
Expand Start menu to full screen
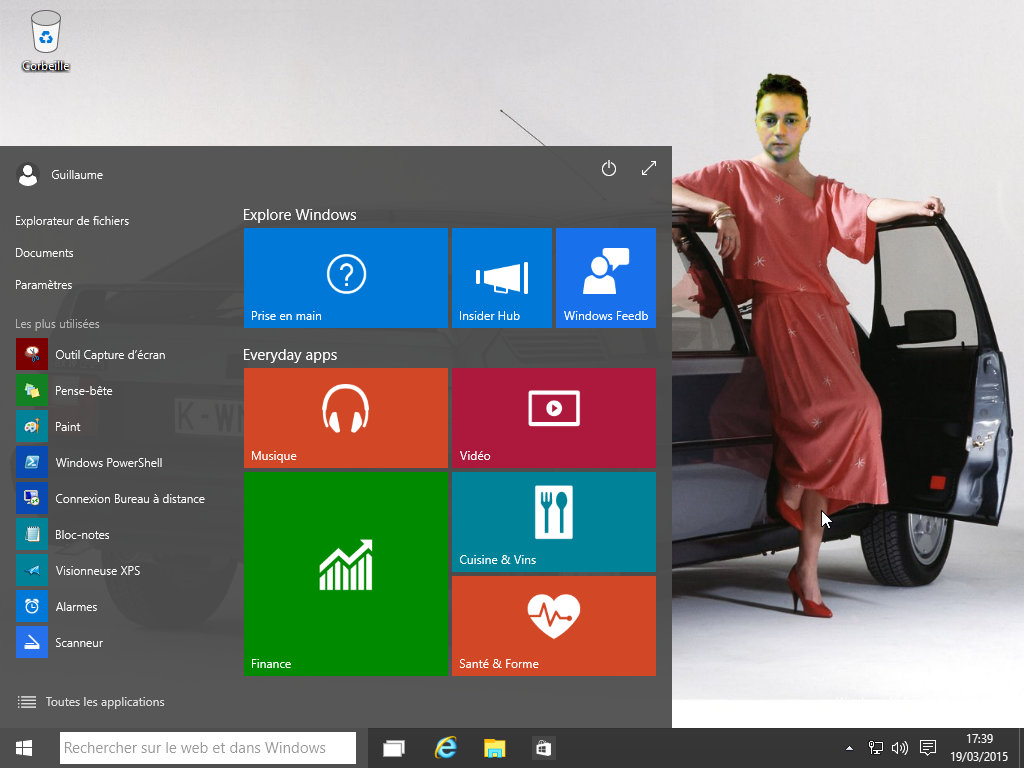(649, 169)
